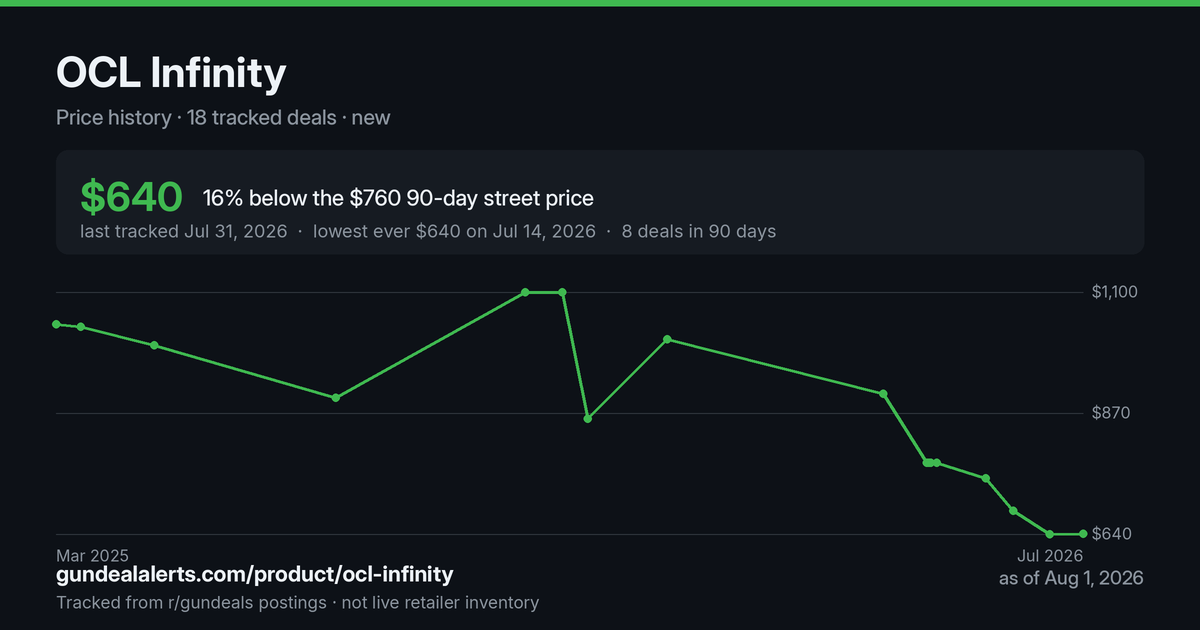Click 'Tracked from r/gundeals postings' footnote
The width and height of the screenshot is (1200, 630).
[191, 603]
